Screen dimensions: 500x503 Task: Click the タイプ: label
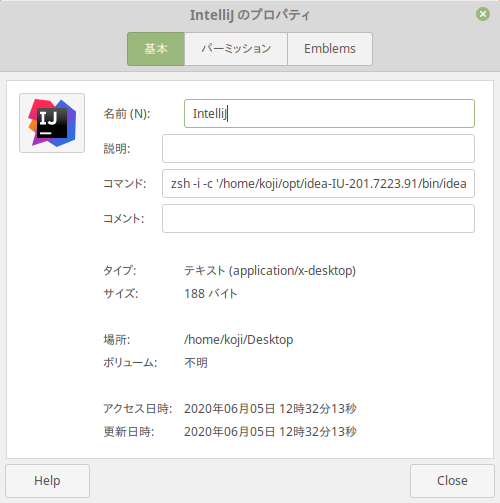pyautogui.click(x=120, y=271)
